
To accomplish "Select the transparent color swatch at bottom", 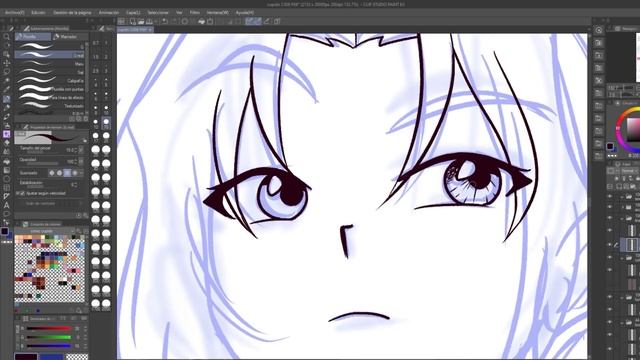I will point(77,357).
